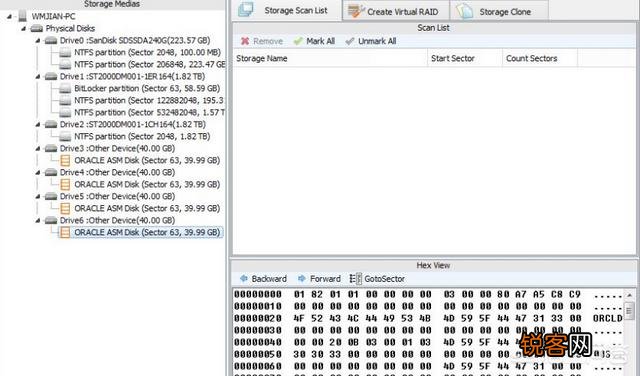Collapse the Drive2 ST2000DM001-1CH164 node
The image size is (640, 376).
38,125
